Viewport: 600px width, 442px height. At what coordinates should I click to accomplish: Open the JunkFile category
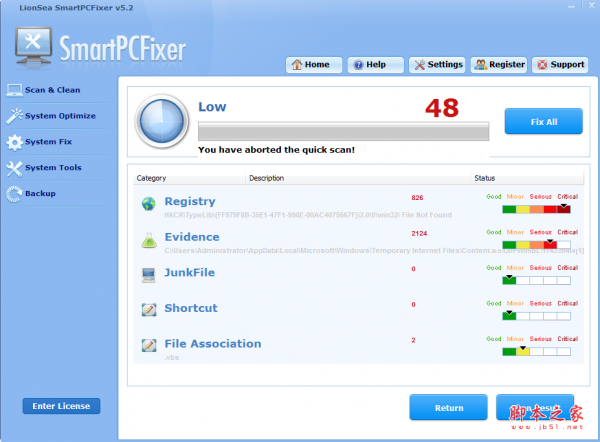189,272
